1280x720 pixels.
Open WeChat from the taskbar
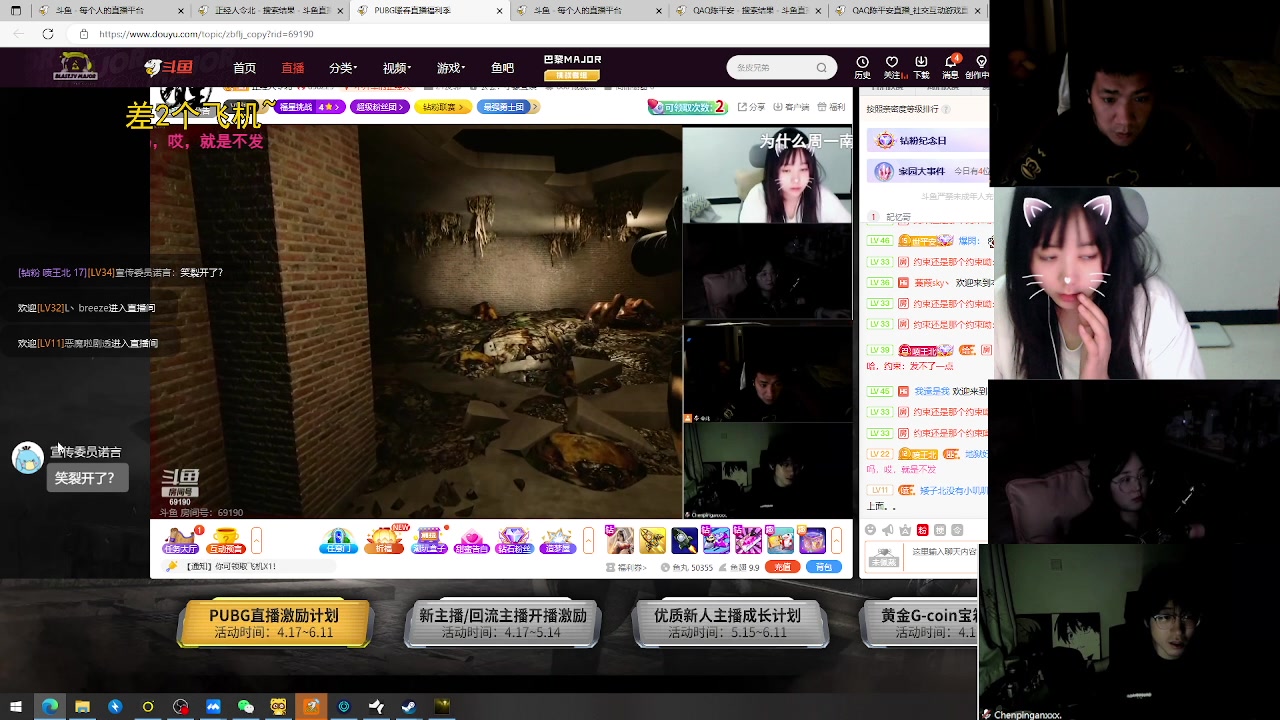(246, 706)
